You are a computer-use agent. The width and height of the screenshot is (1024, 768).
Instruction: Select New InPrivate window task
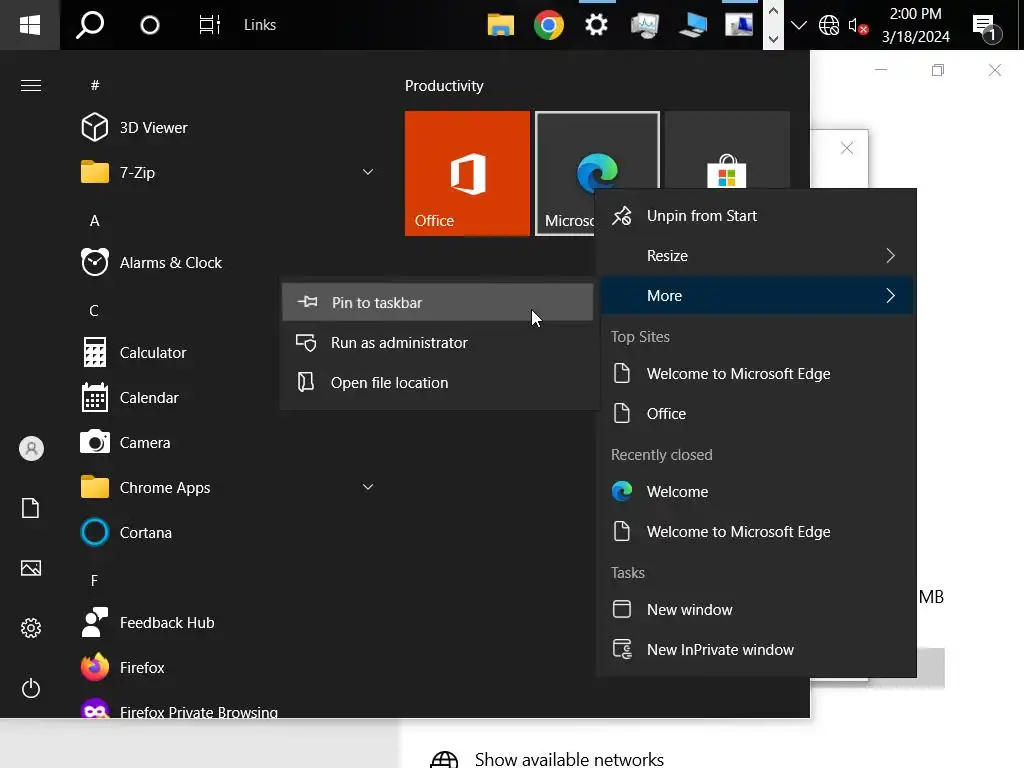pos(756,650)
